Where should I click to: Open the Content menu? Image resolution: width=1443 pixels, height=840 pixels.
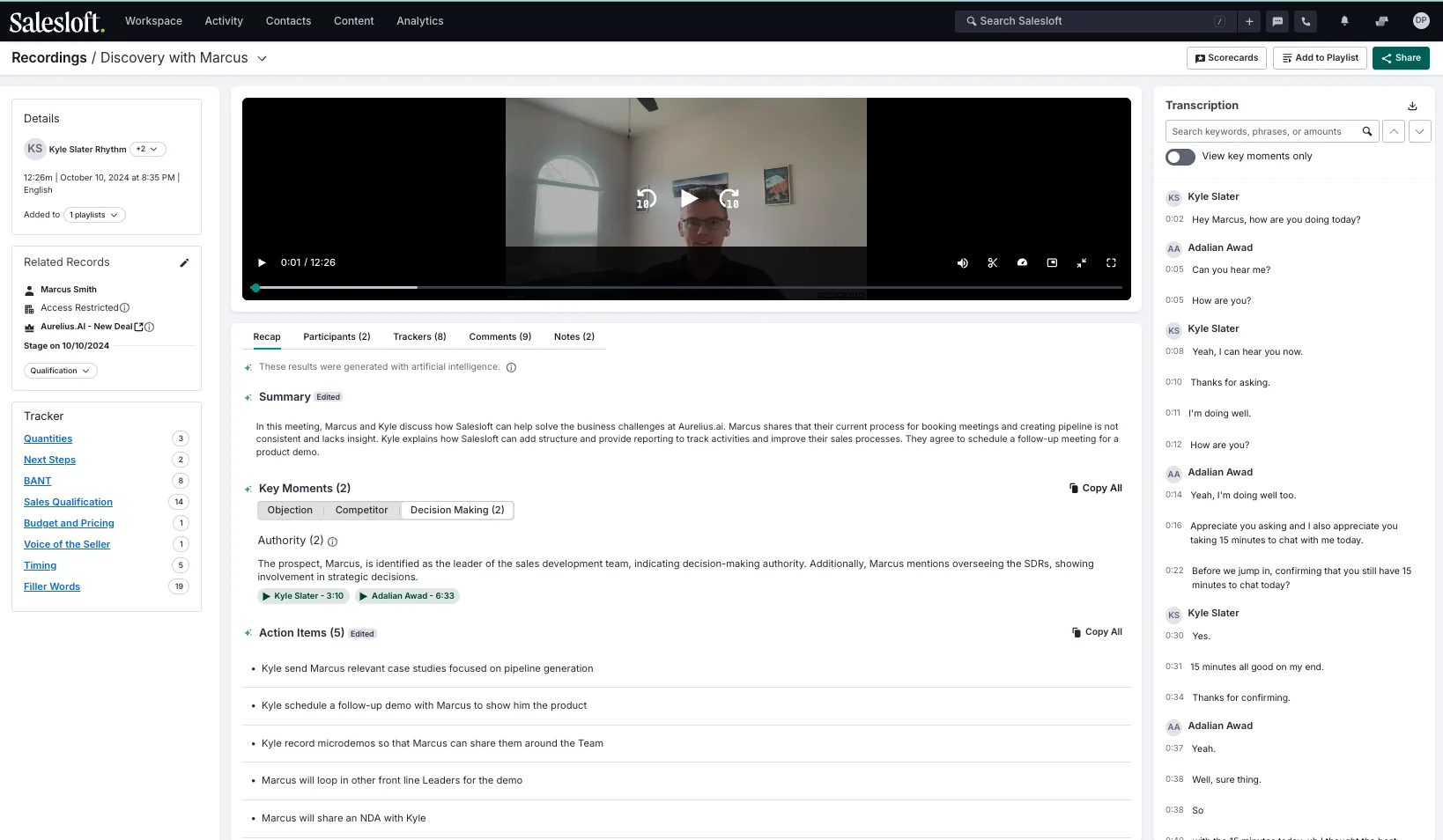[x=353, y=21]
